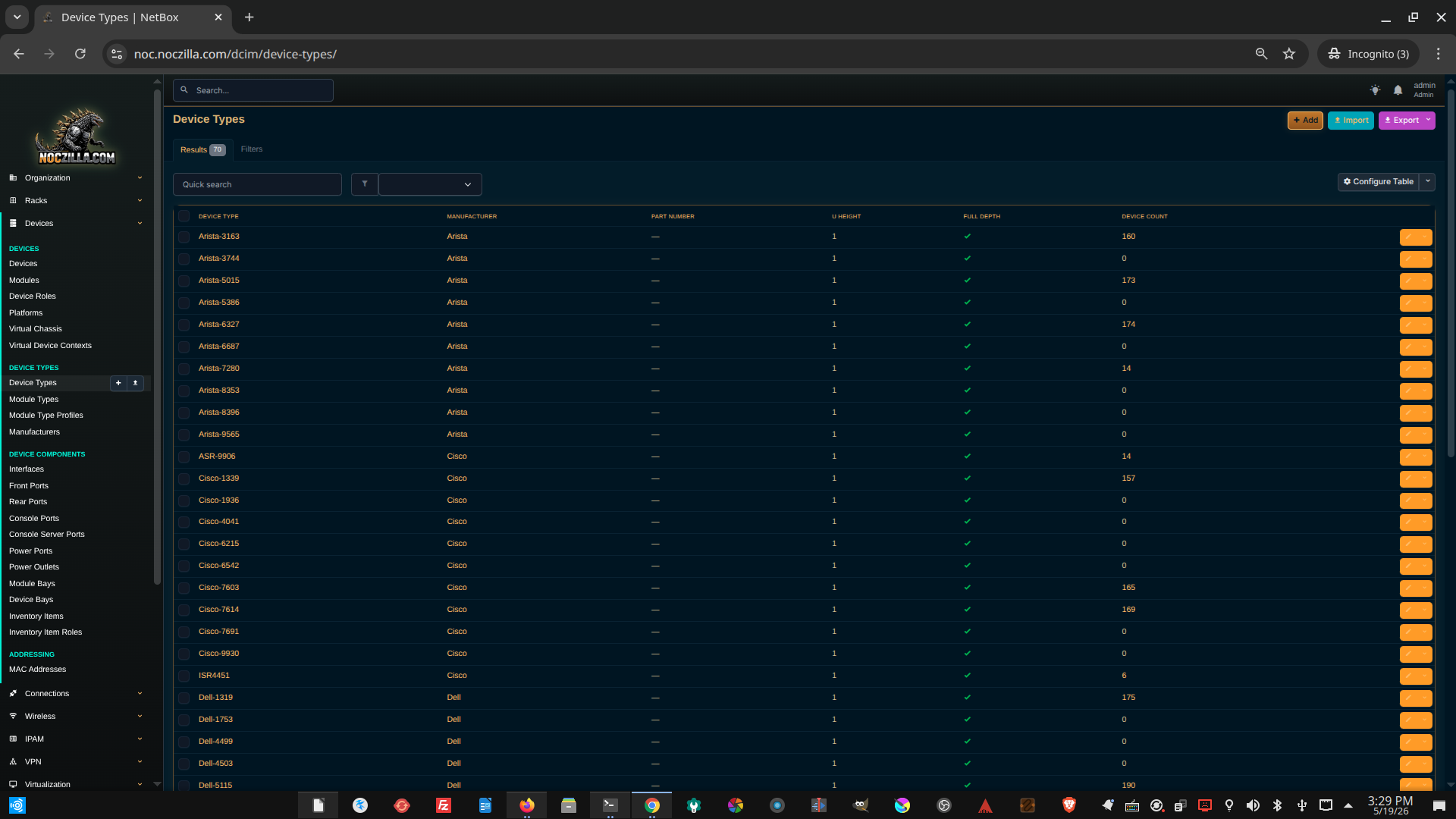The width and height of the screenshot is (1456, 819).
Task: Click the site information icon in address bar
Action: (x=117, y=54)
